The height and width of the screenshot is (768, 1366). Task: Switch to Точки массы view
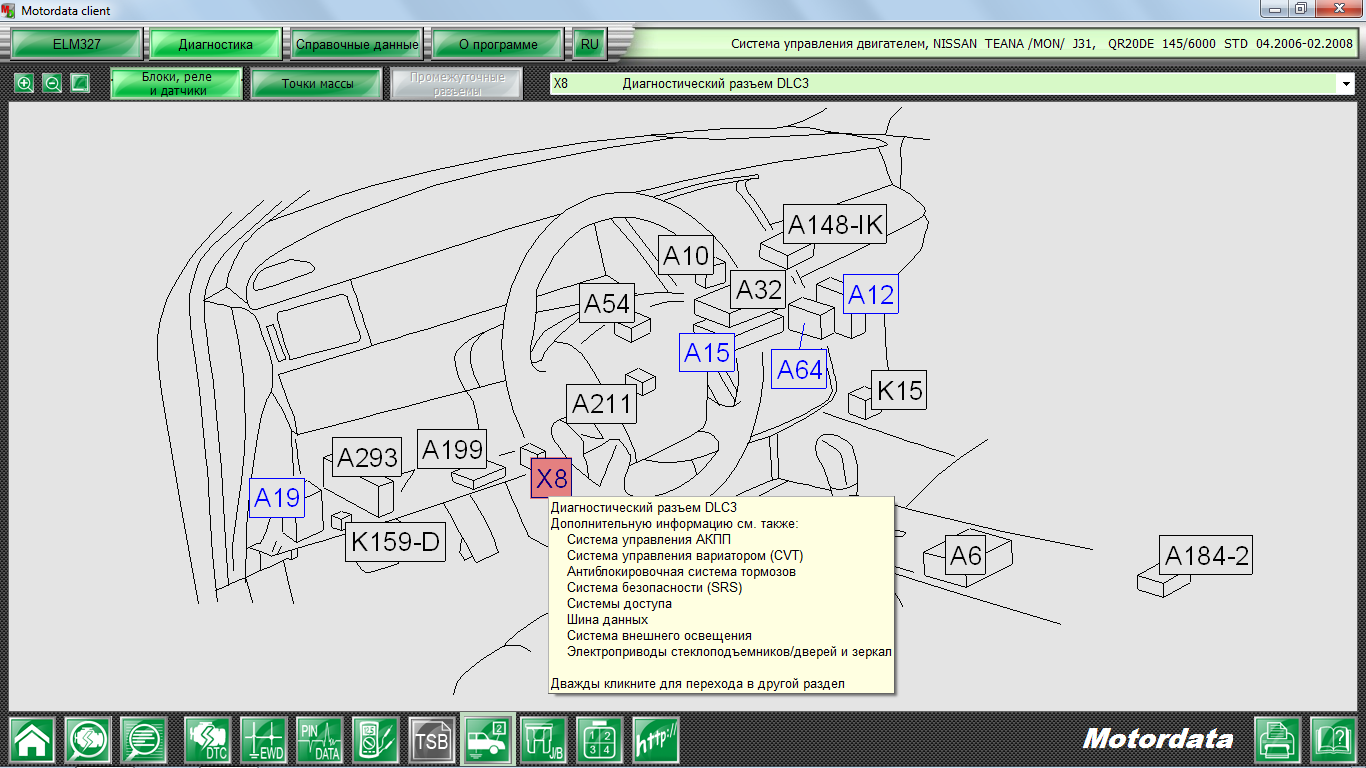tap(316, 84)
